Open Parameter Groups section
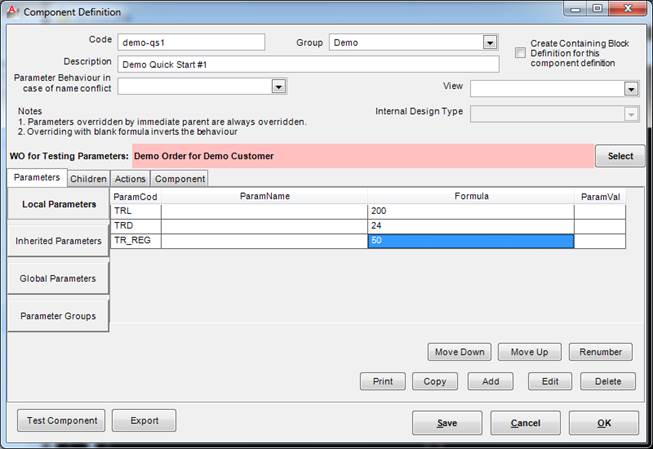Image resolution: width=653 pixels, height=449 pixels. 58,316
